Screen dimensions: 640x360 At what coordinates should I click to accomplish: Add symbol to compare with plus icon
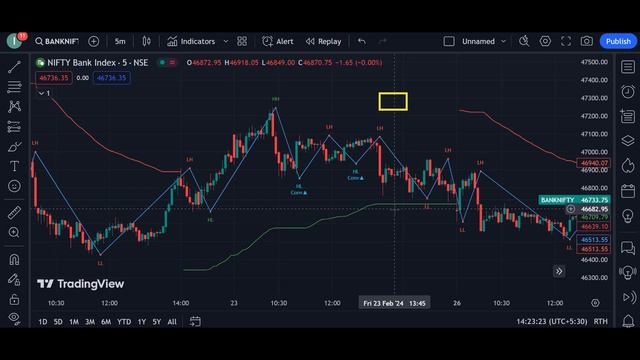(93, 41)
